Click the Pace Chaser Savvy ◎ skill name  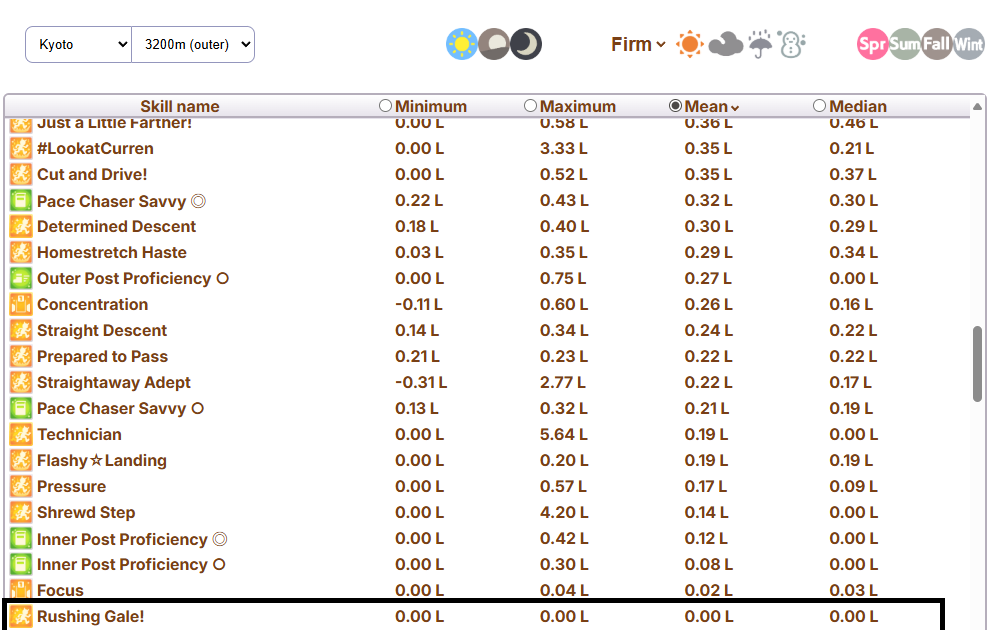tap(121, 201)
